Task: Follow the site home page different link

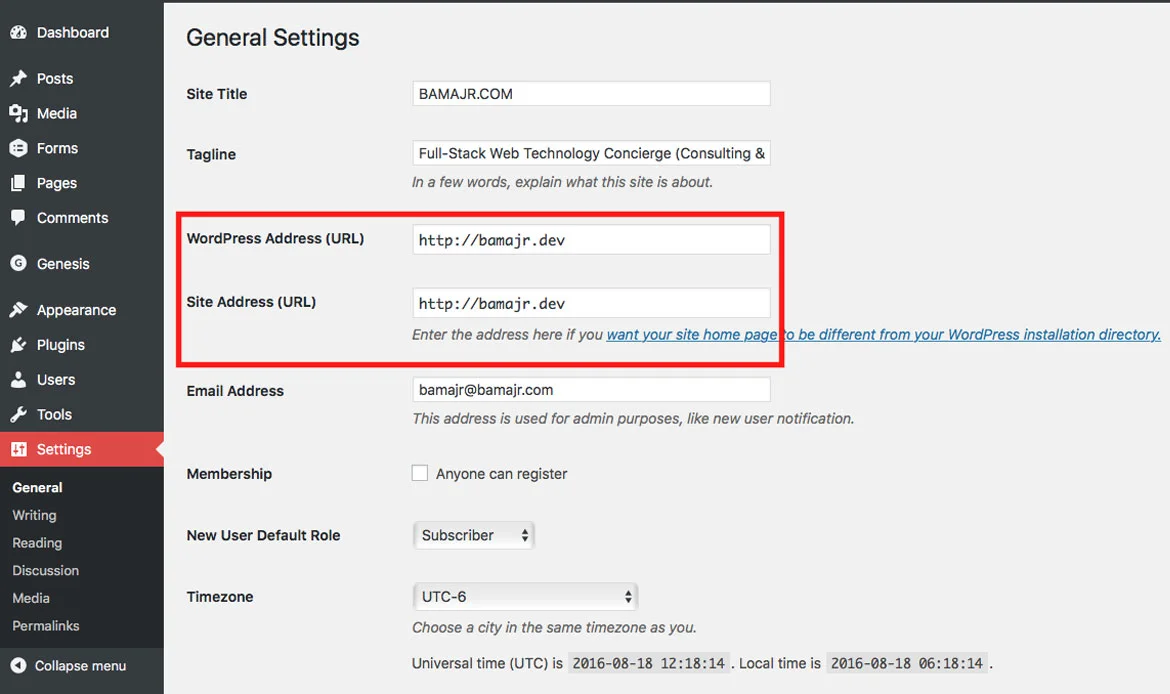Action: coord(883,335)
